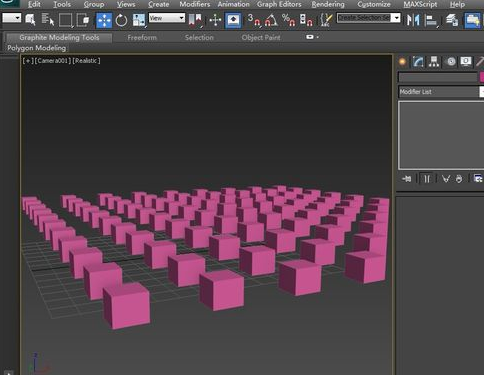Click the Edit Named Selection Sets icon
The image size is (484, 375).
pyautogui.click(x=326, y=20)
